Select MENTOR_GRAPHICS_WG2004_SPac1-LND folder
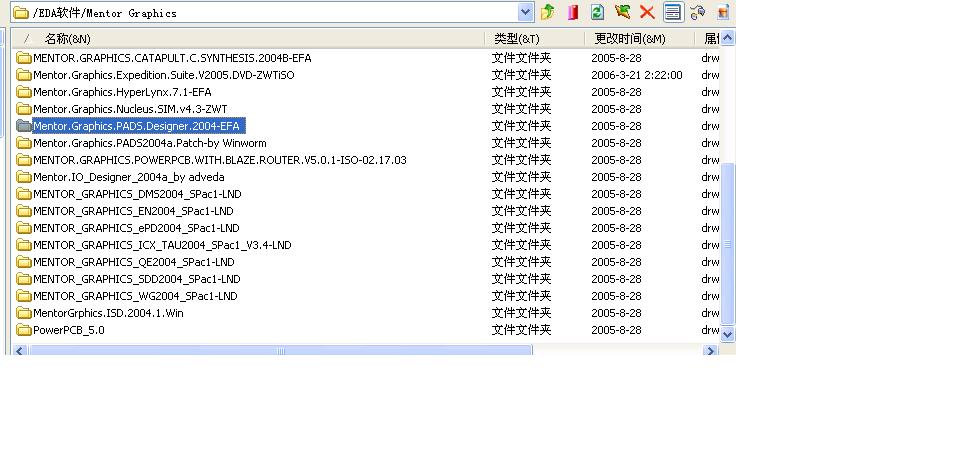The image size is (962, 471). pyautogui.click(x=135, y=296)
